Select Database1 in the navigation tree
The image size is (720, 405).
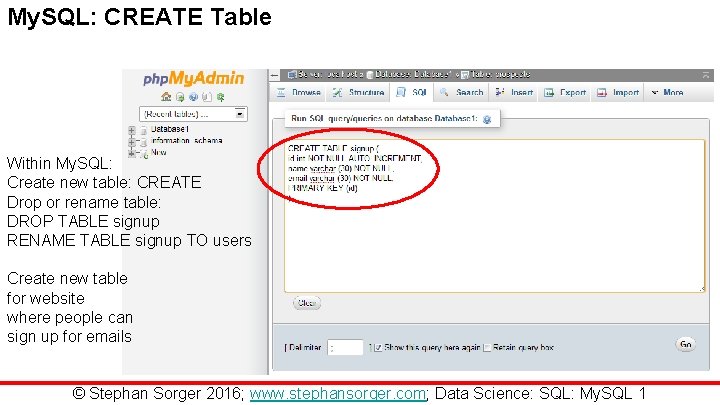pos(169,129)
